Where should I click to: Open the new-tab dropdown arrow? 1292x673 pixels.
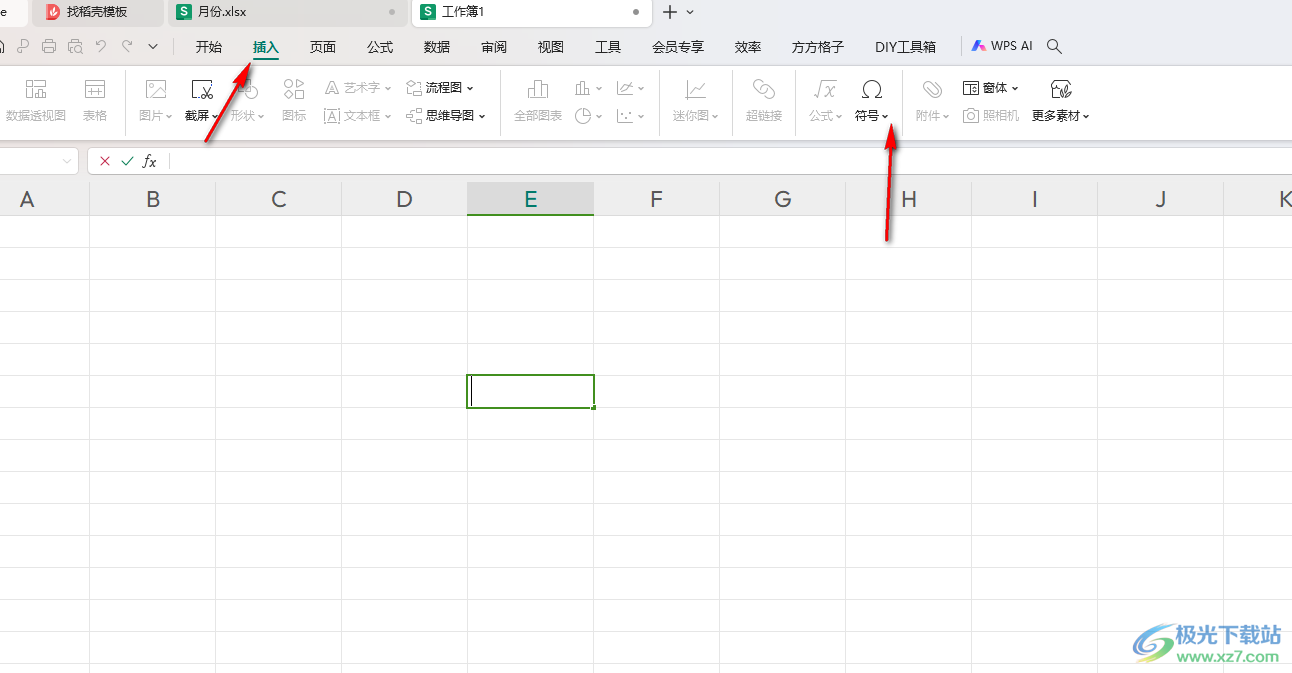[x=690, y=12]
